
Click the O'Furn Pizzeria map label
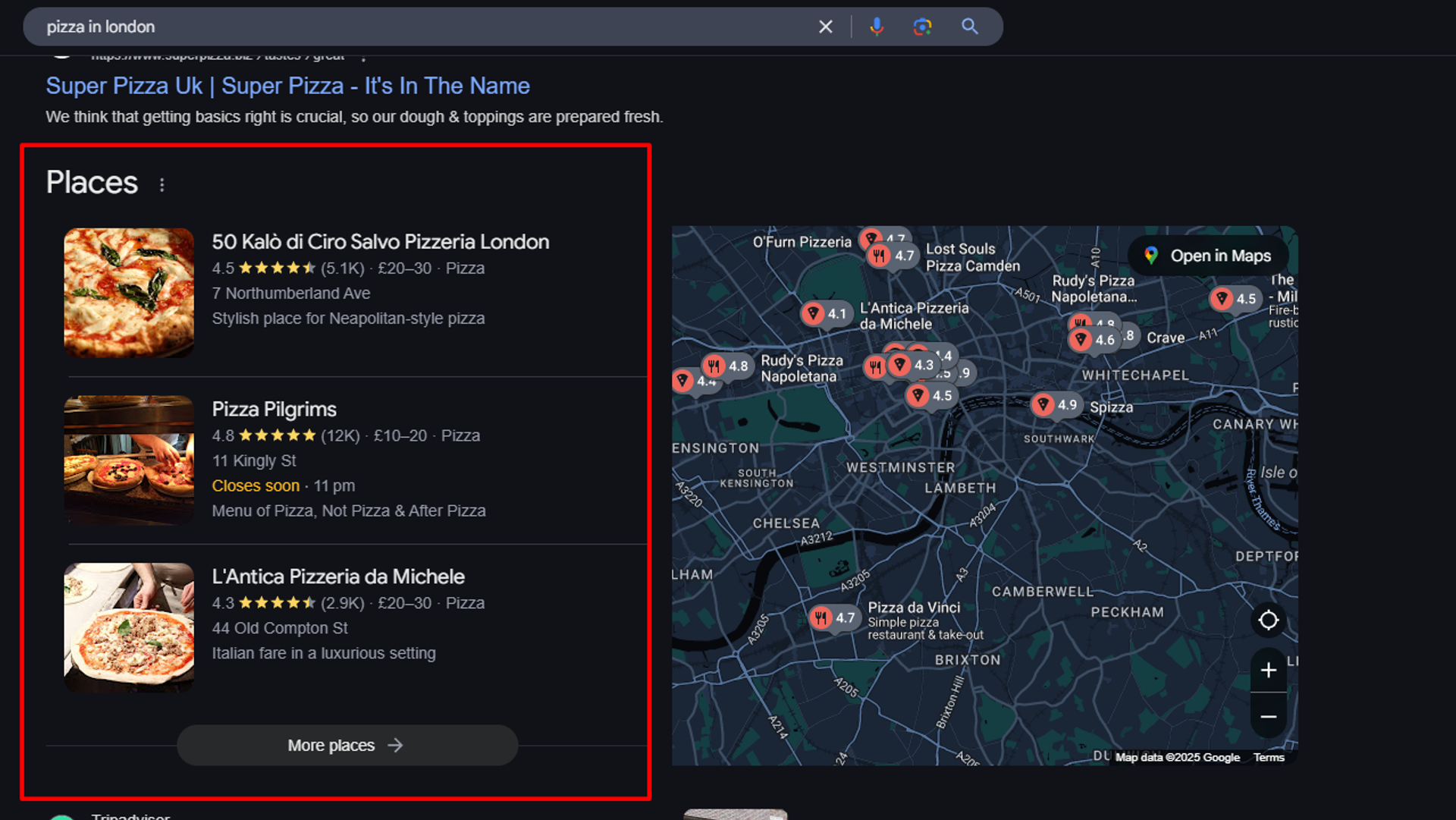pyautogui.click(x=802, y=242)
